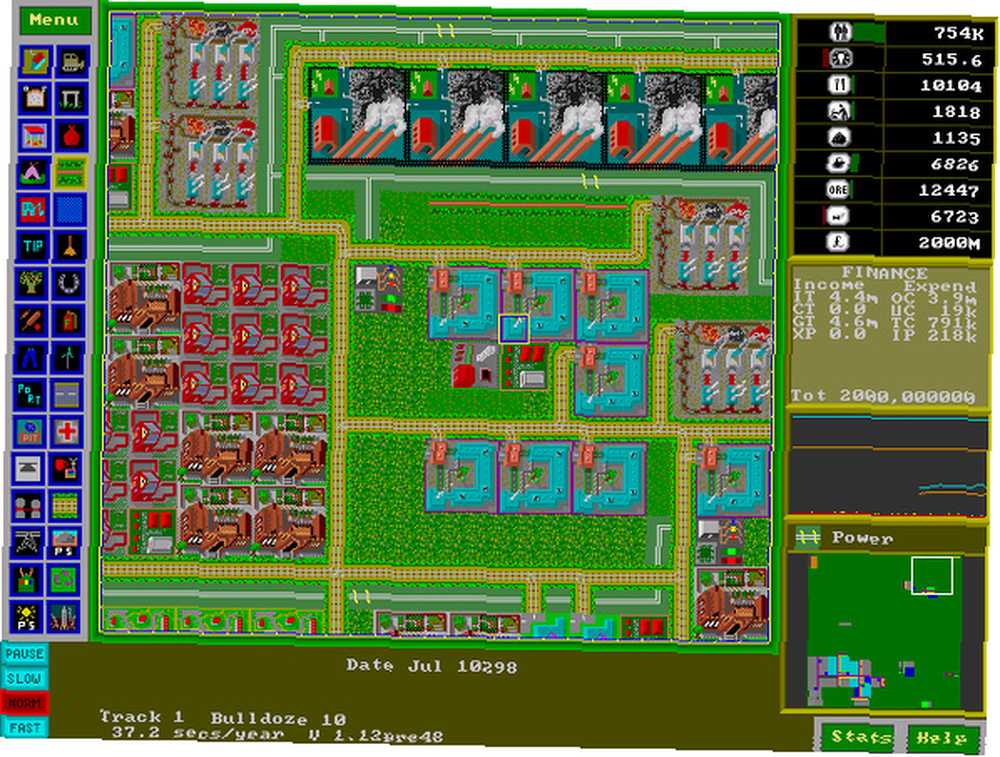This screenshot has height=757, width=1000.
Task: Set game speed to NORM
Action: pos(24,703)
